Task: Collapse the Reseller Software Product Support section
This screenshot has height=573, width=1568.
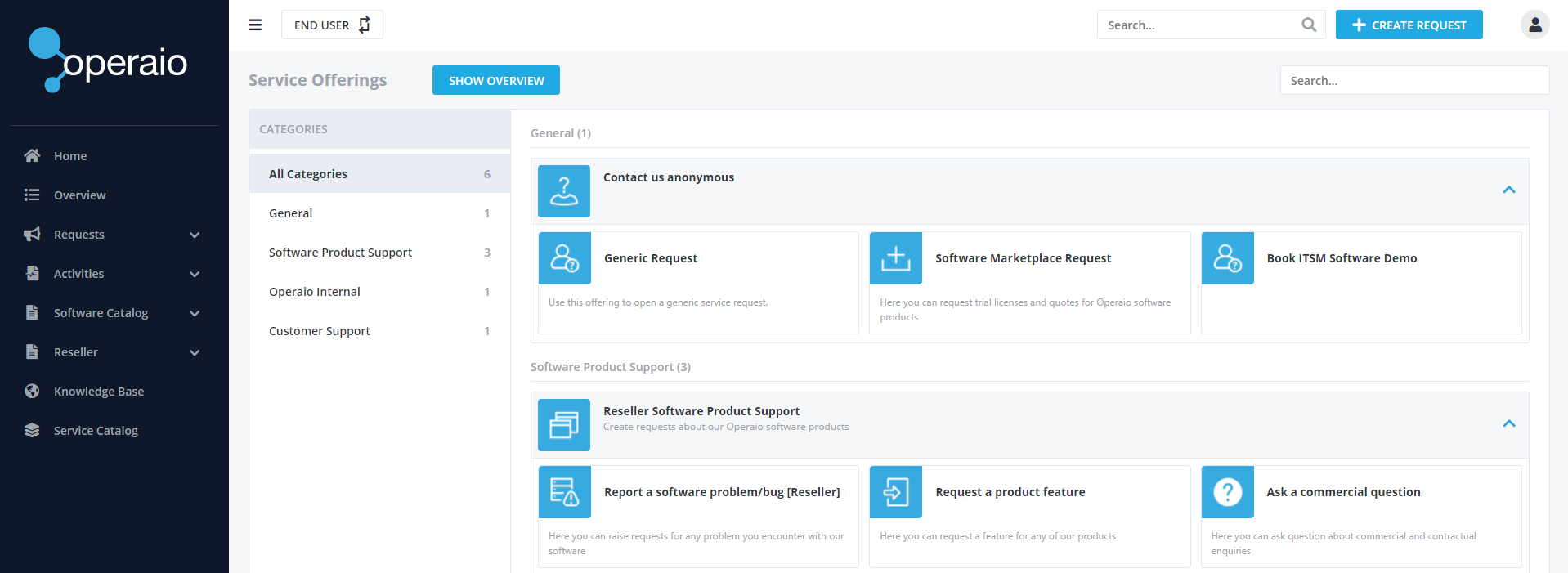Action: [x=1508, y=423]
